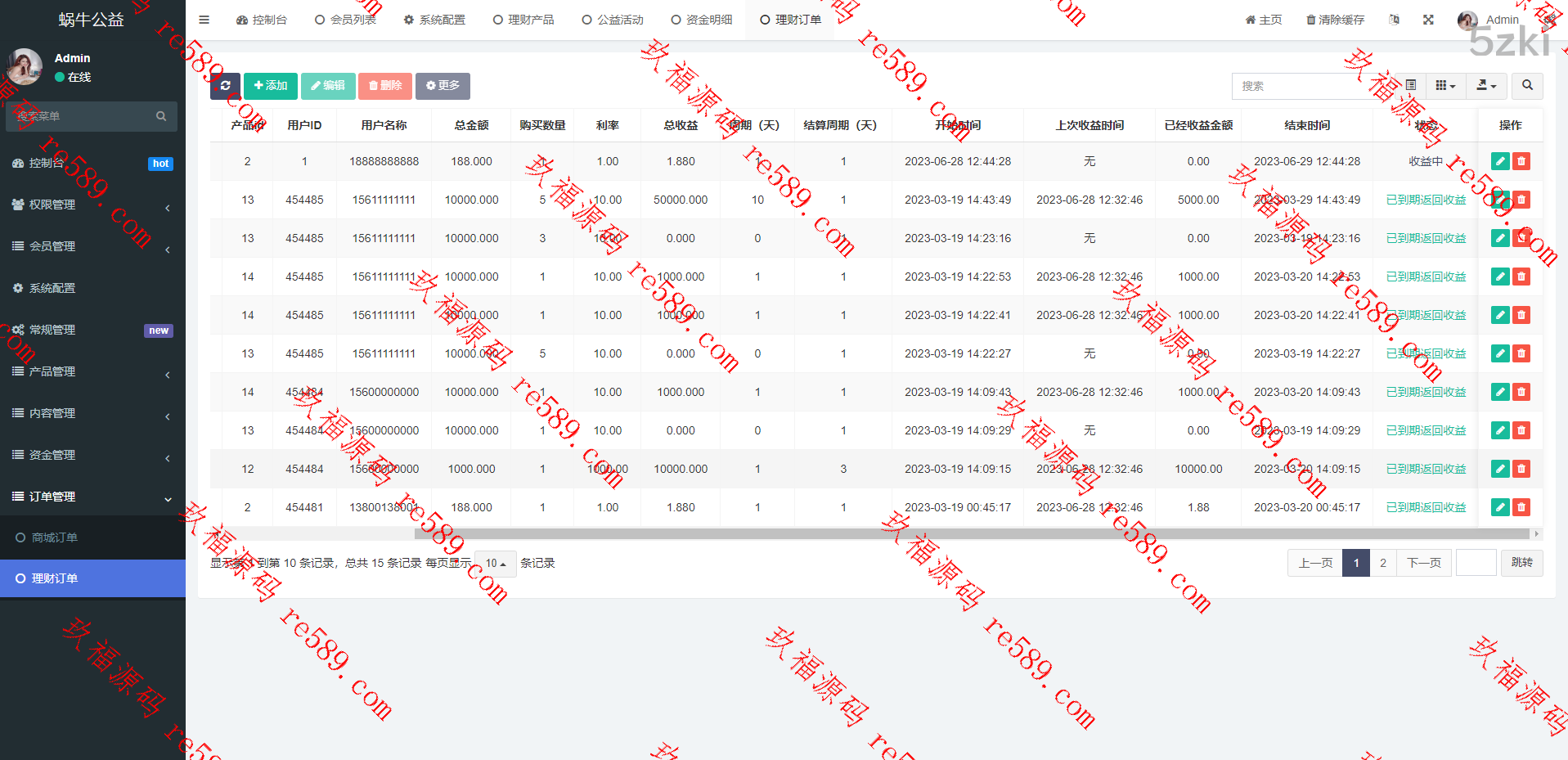Click the language switch icon
The image size is (1568, 760).
[1394, 20]
